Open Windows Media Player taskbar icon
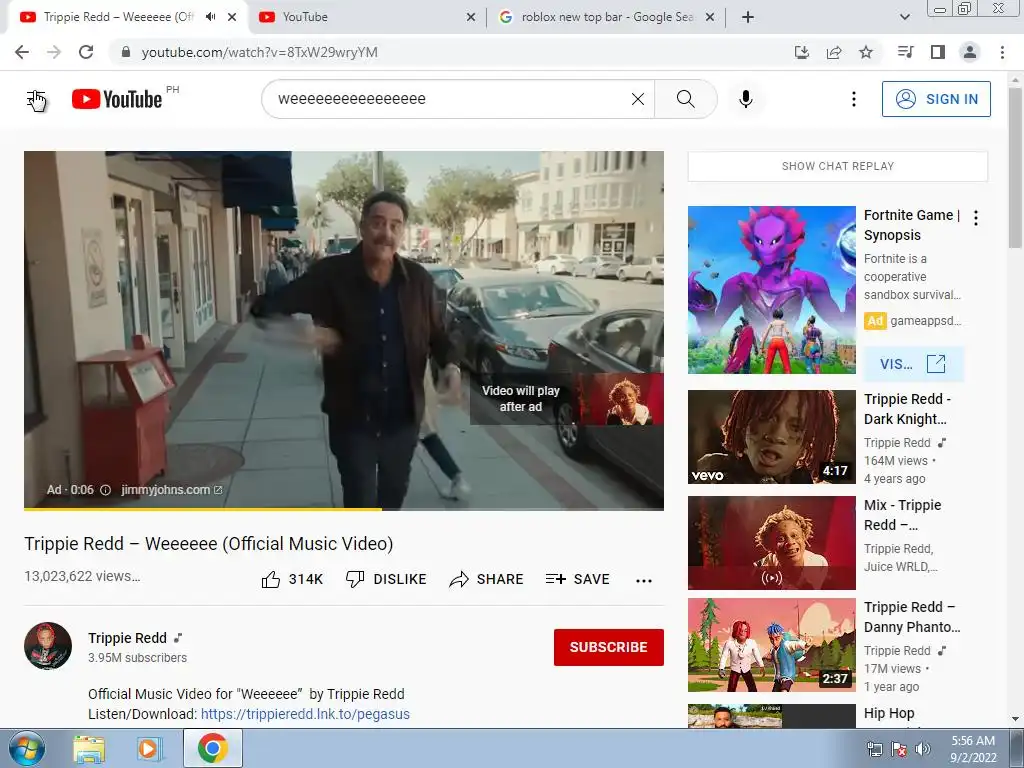1024x768 pixels. coord(148,749)
